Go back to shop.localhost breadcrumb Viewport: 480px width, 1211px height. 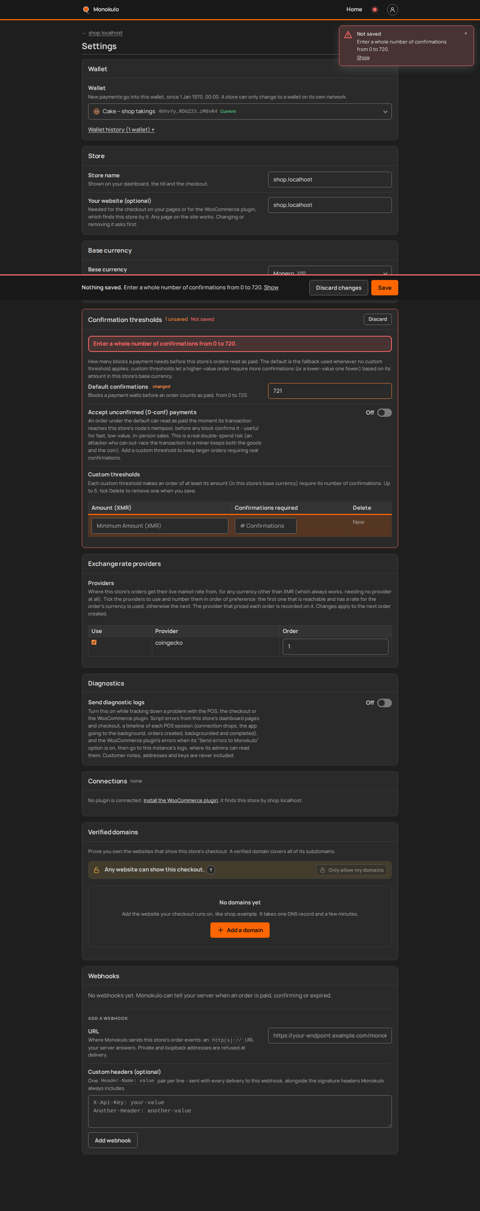tap(103, 33)
